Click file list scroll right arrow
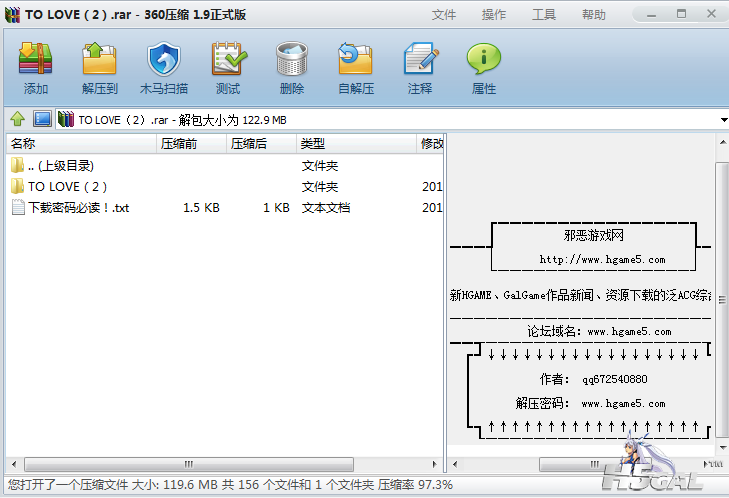 pyautogui.click(x=435, y=464)
